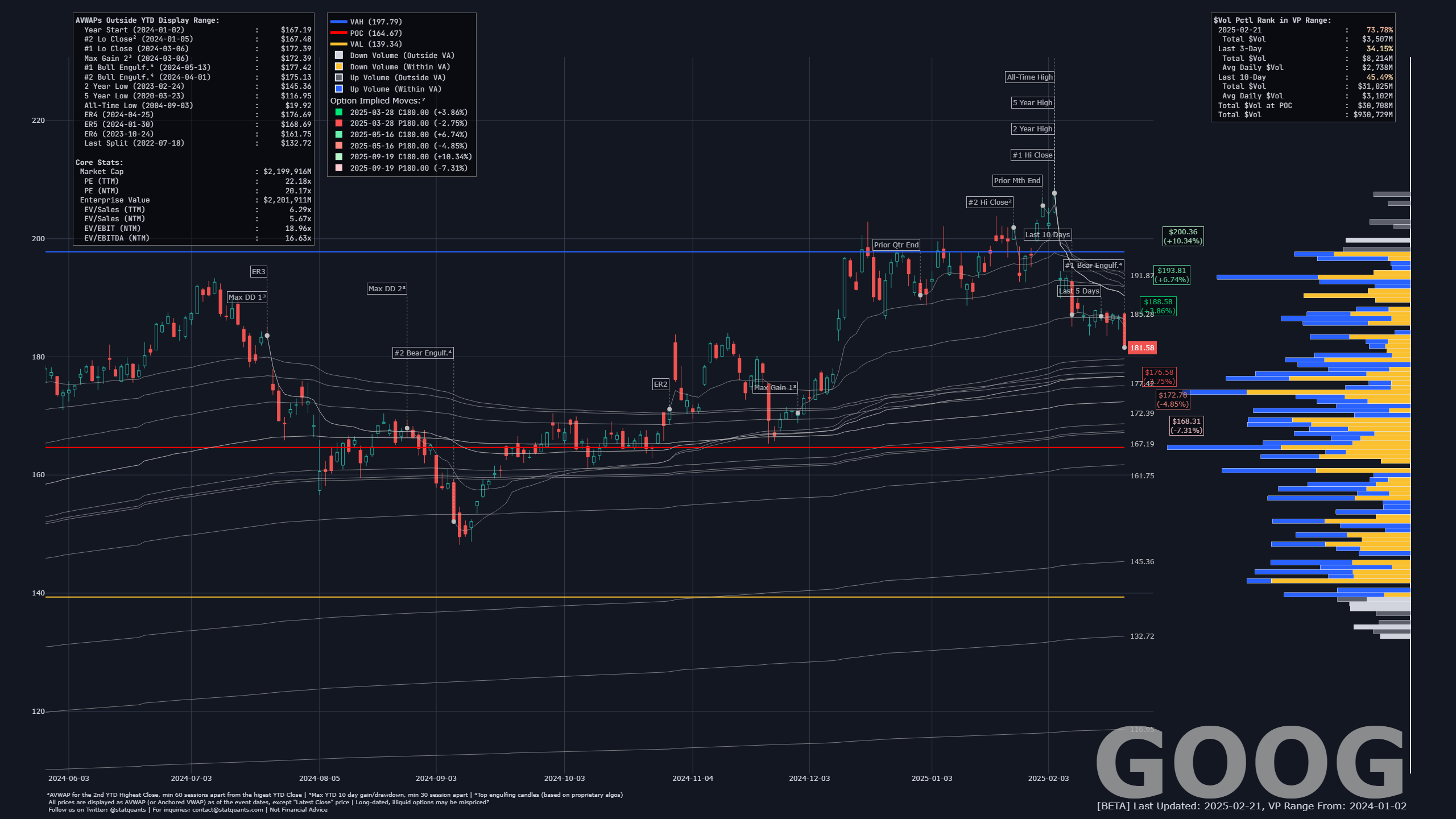Click the 167.19 AVWAP end label
1456x819 pixels.
1142,444
